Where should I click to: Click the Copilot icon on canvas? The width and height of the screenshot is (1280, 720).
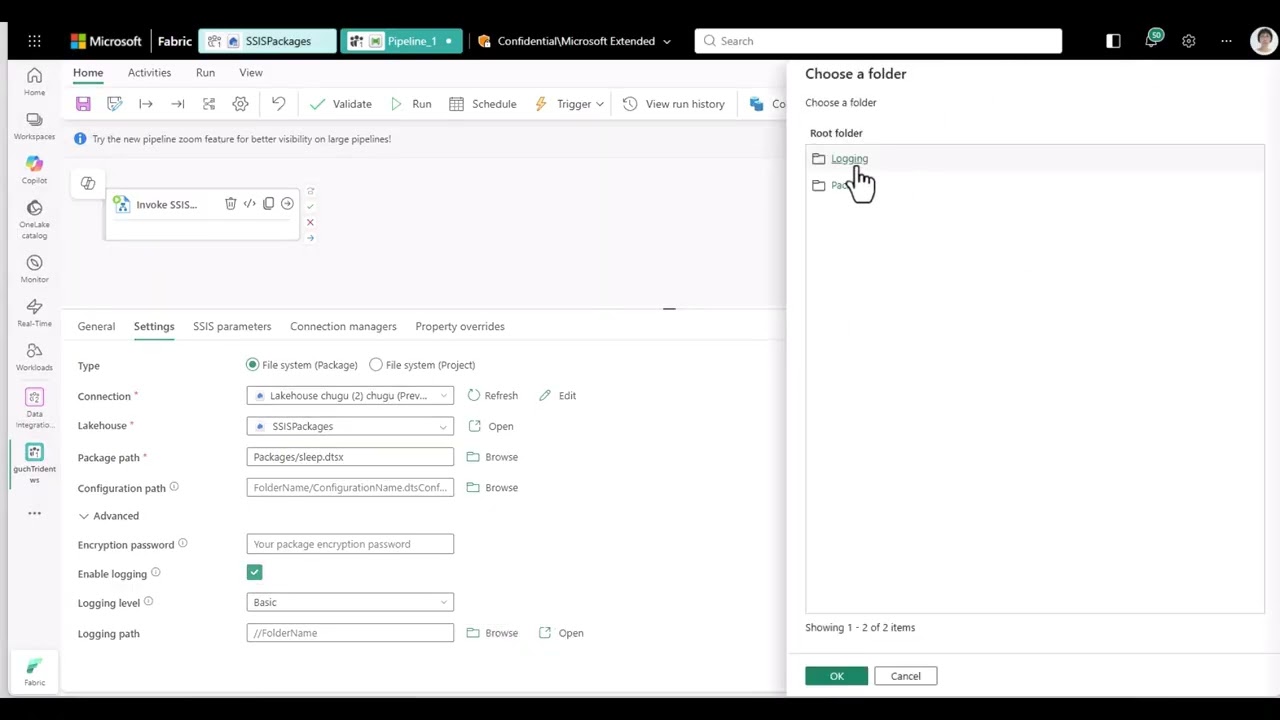click(88, 183)
